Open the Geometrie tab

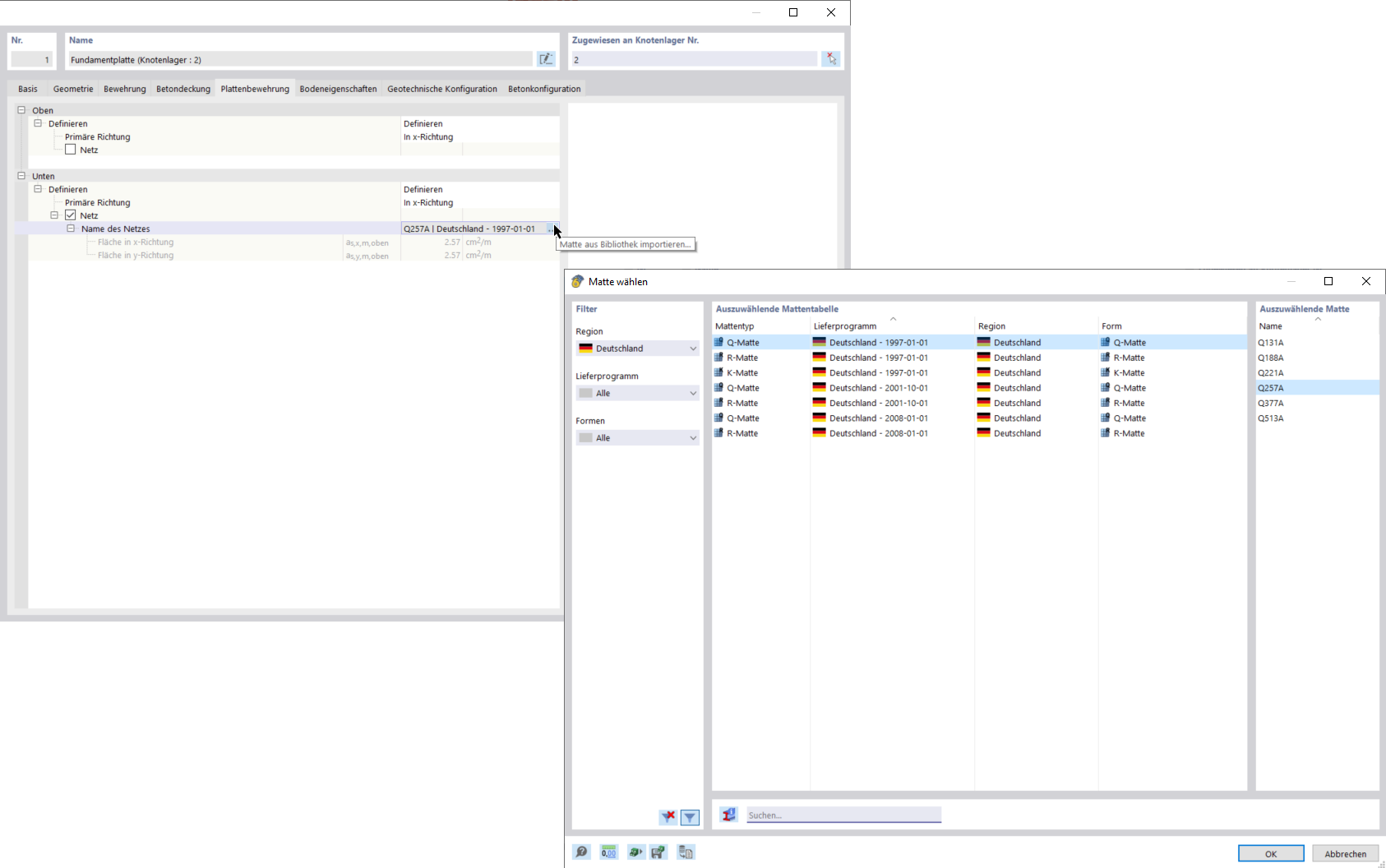(73, 89)
